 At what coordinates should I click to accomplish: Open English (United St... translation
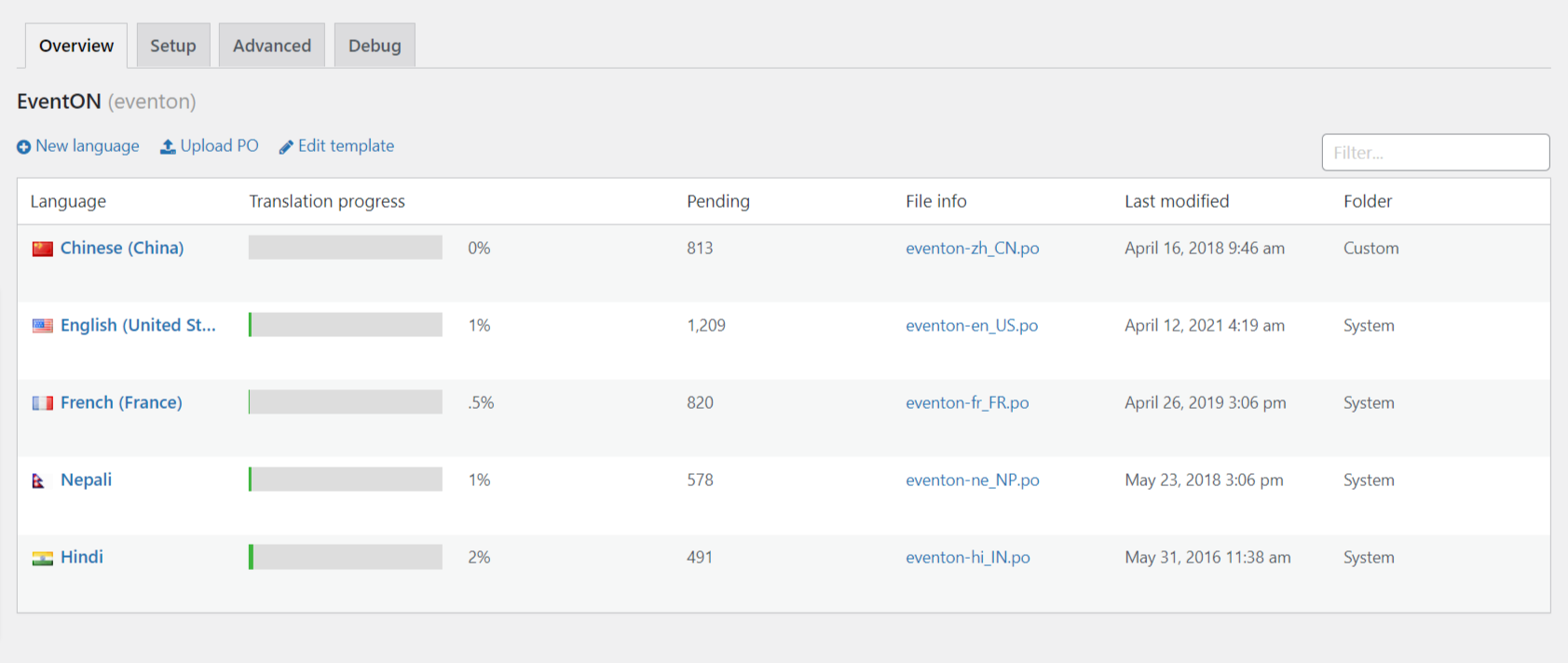138,325
